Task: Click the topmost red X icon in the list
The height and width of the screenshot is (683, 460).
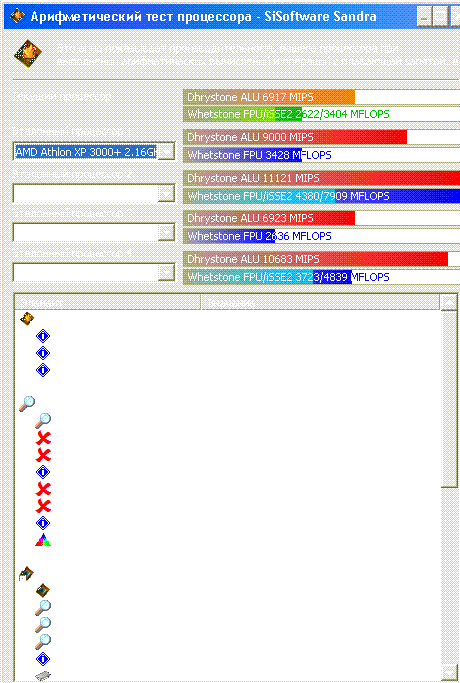Action: click(43, 438)
